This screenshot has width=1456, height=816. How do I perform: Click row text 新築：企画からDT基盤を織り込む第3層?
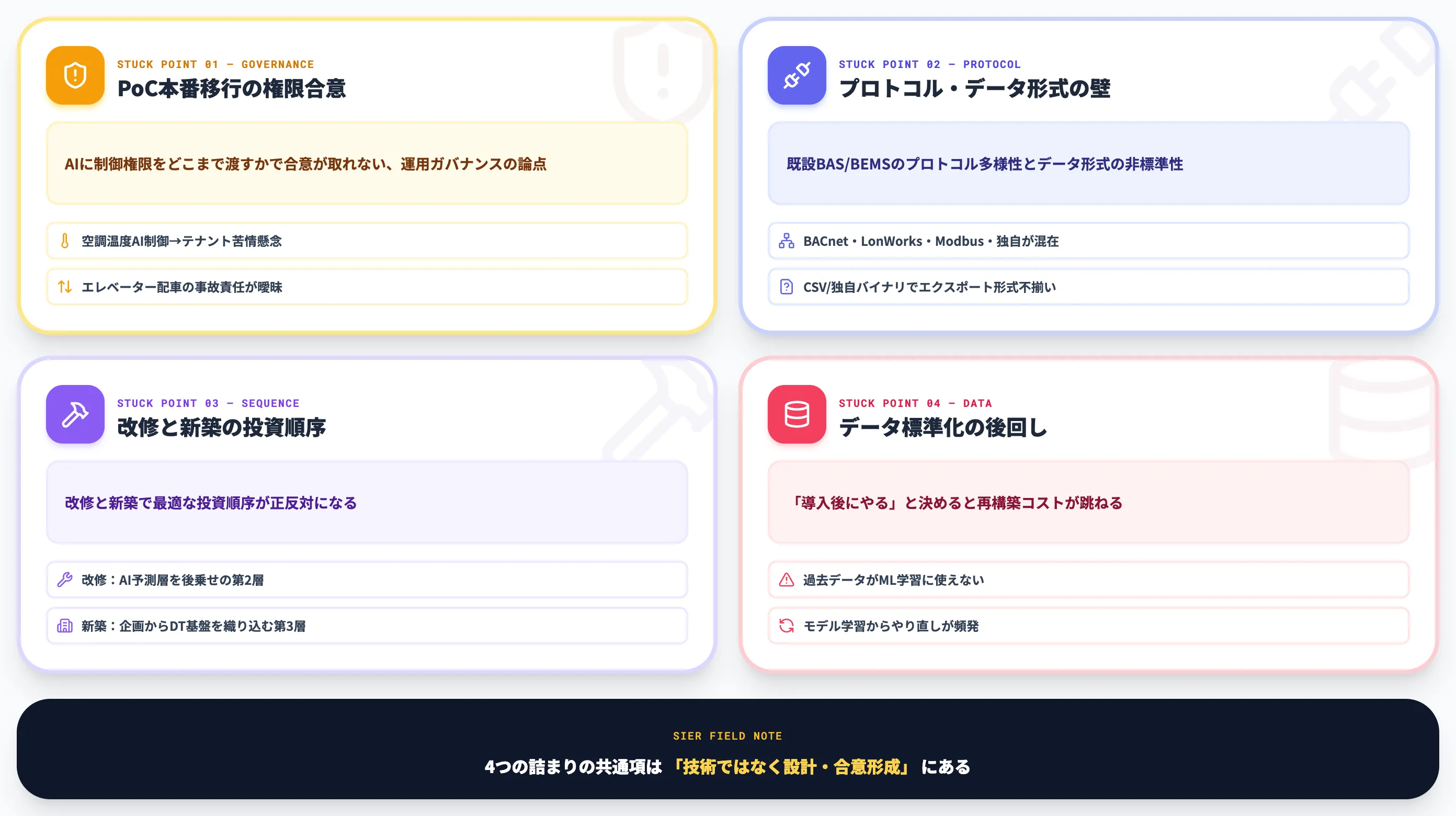pos(194,626)
